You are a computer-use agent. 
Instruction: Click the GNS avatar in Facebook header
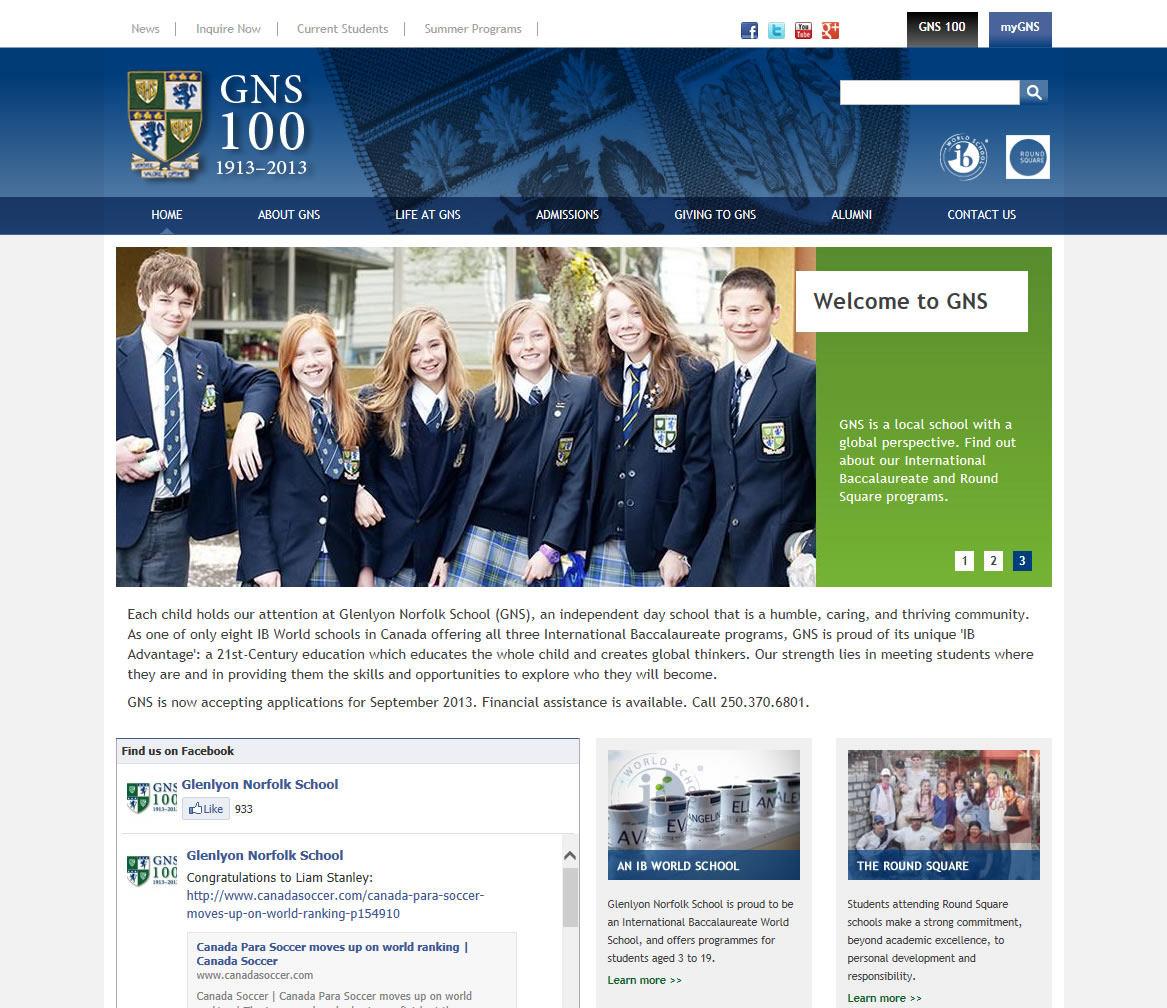click(x=153, y=798)
